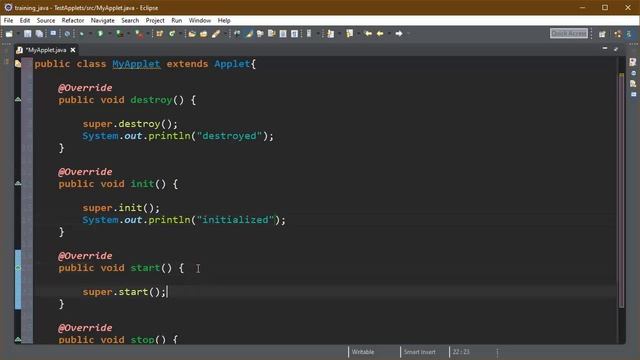Open the External Tools dropdown arrow

click(148, 33)
